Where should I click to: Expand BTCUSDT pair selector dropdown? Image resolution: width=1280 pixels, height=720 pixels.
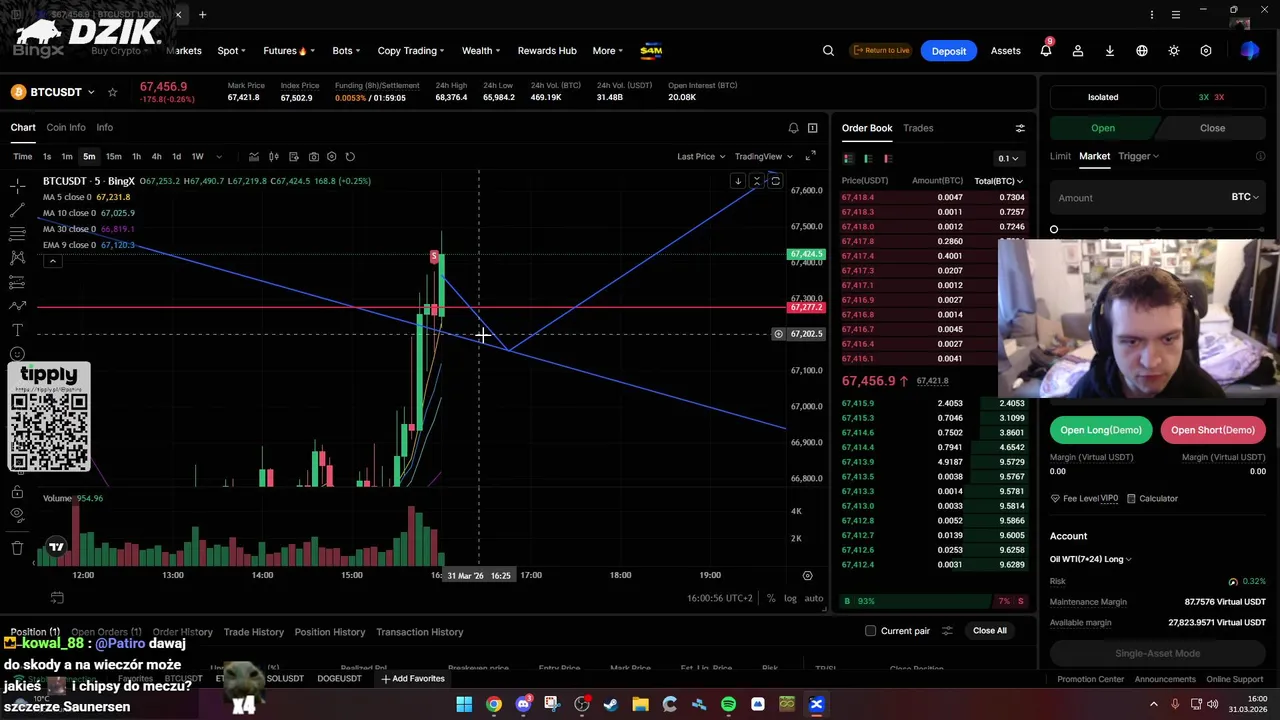click(91, 92)
